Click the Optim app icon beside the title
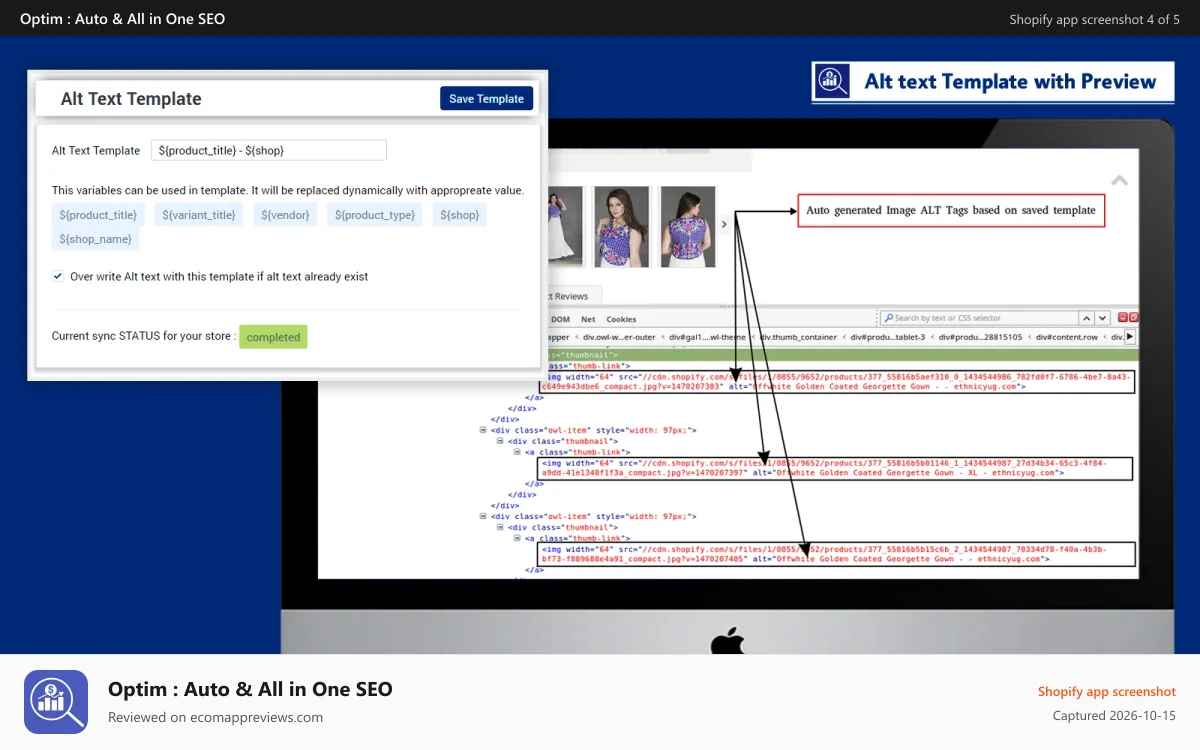This screenshot has height=750, width=1200. pyautogui.click(x=56, y=702)
